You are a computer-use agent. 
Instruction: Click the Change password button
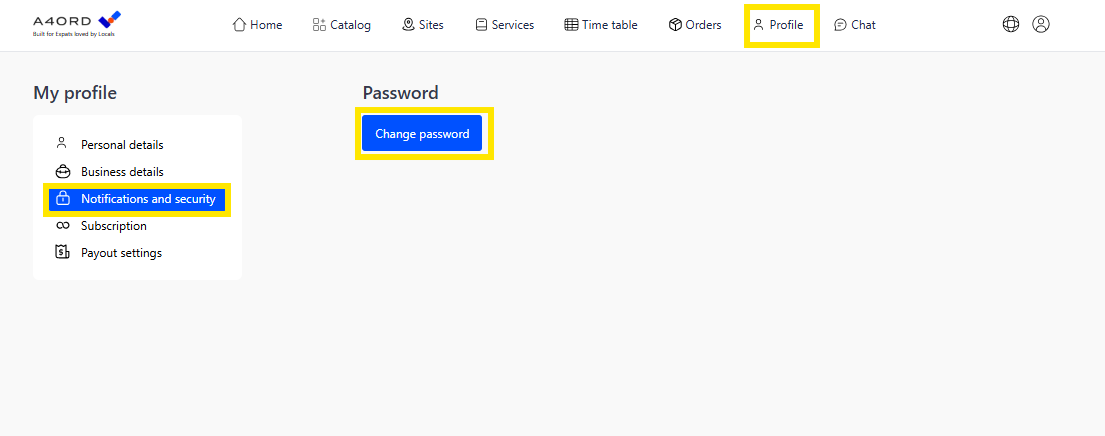point(422,134)
